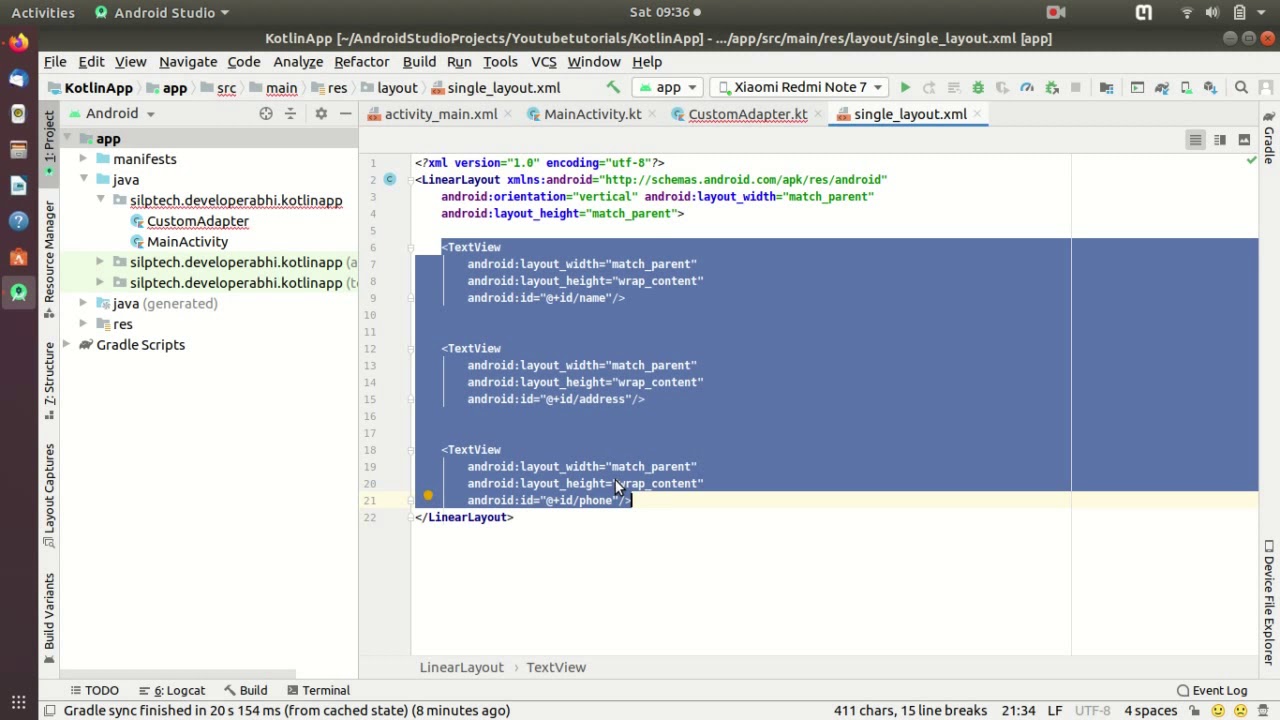This screenshot has width=1280, height=720.
Task: Open the Project Structure toolbar icon
Action: (1106, 87)
